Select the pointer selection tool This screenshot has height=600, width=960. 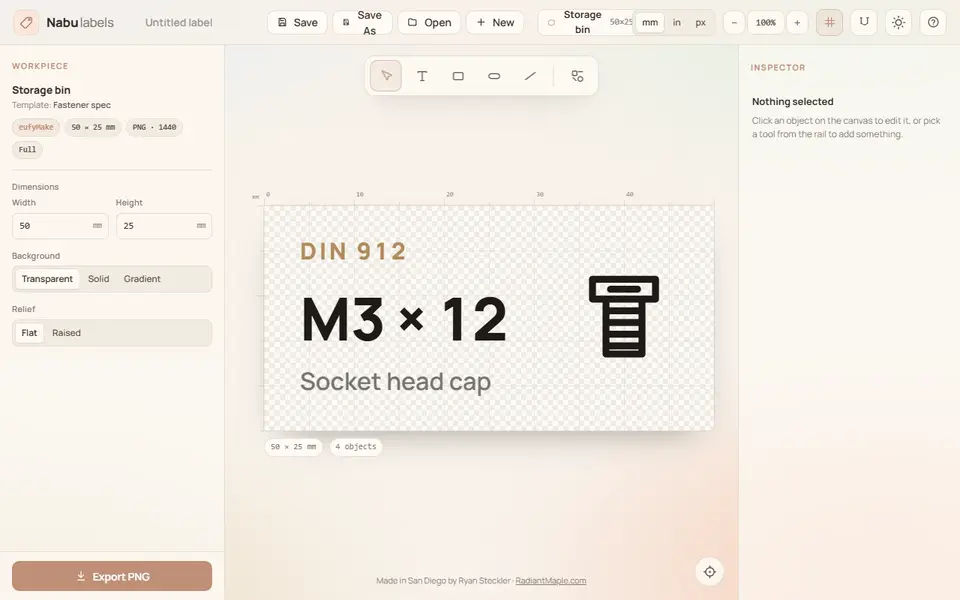coord(386,76)
